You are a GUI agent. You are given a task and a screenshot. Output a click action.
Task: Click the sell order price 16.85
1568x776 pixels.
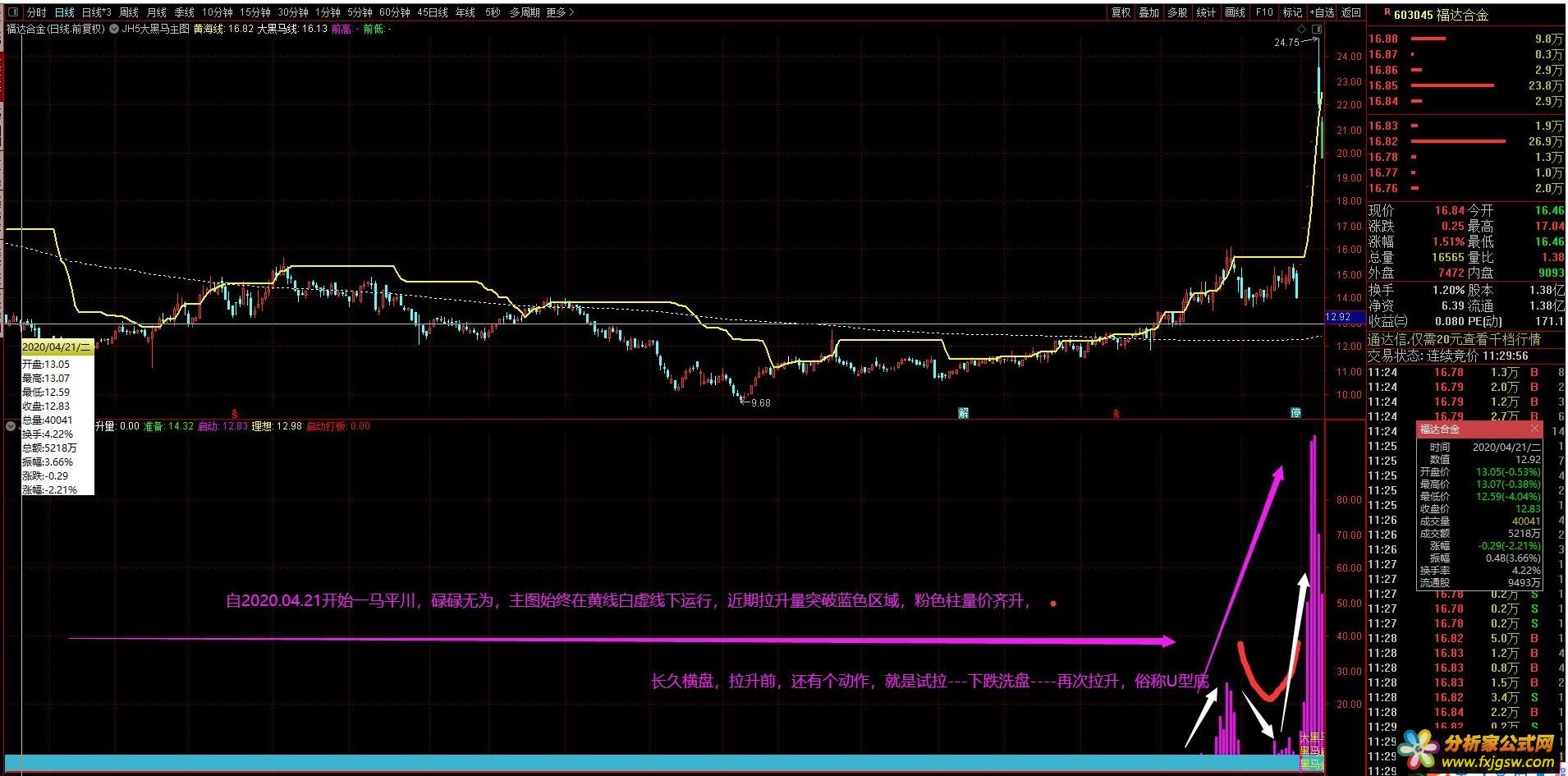[1383, 85]
